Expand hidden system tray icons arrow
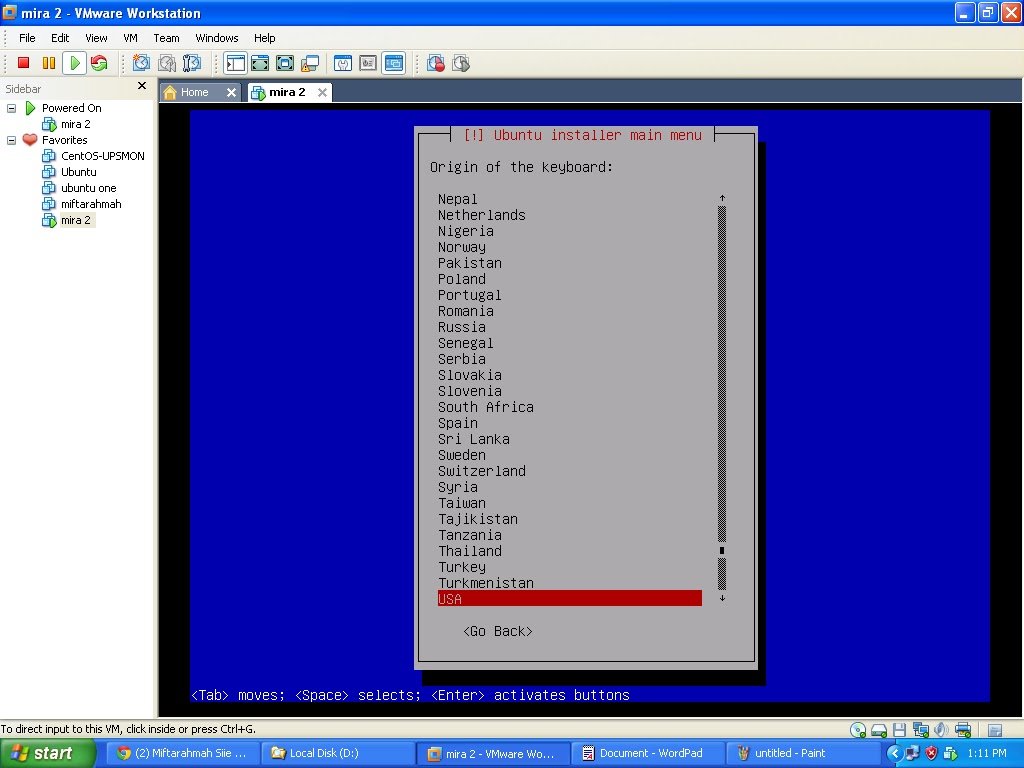Image resolution: width=1024 pixels, height=768 pixels. 894,754
